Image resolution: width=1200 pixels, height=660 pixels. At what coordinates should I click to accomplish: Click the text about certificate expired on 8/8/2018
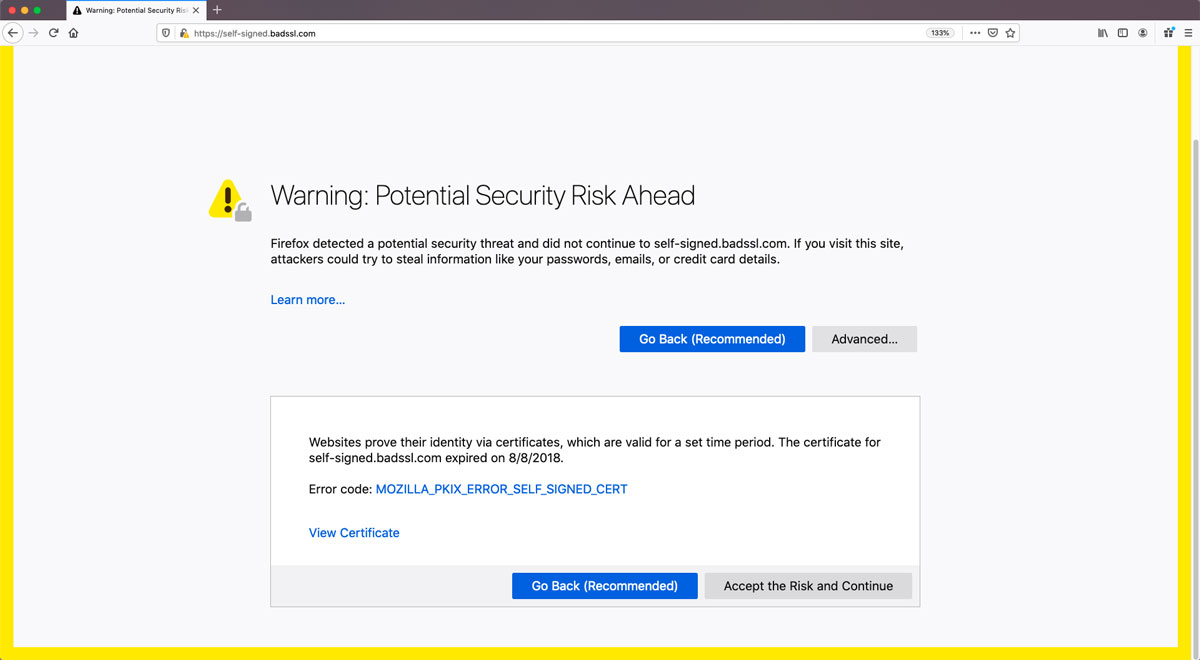595,450
